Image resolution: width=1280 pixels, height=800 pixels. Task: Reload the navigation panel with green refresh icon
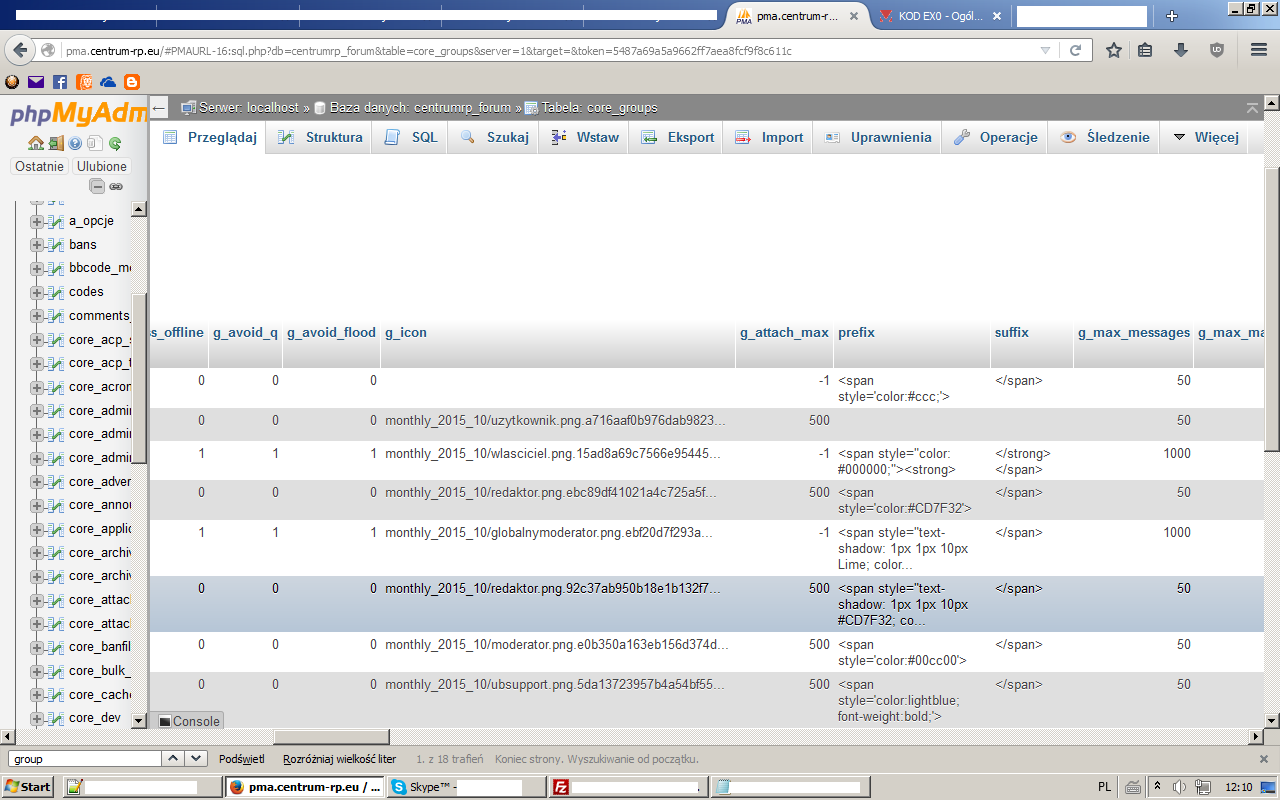tap(115, 143)
